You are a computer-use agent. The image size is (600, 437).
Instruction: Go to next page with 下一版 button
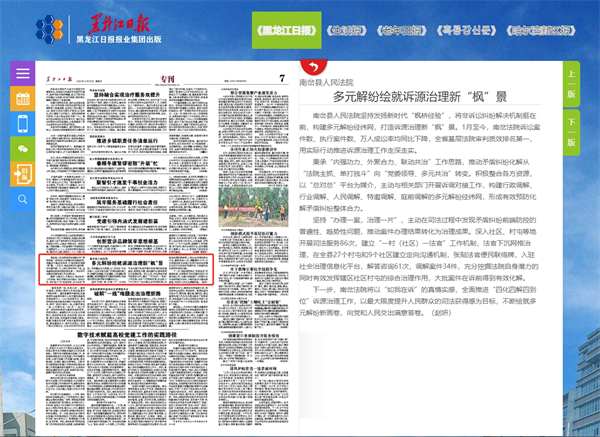572,121
